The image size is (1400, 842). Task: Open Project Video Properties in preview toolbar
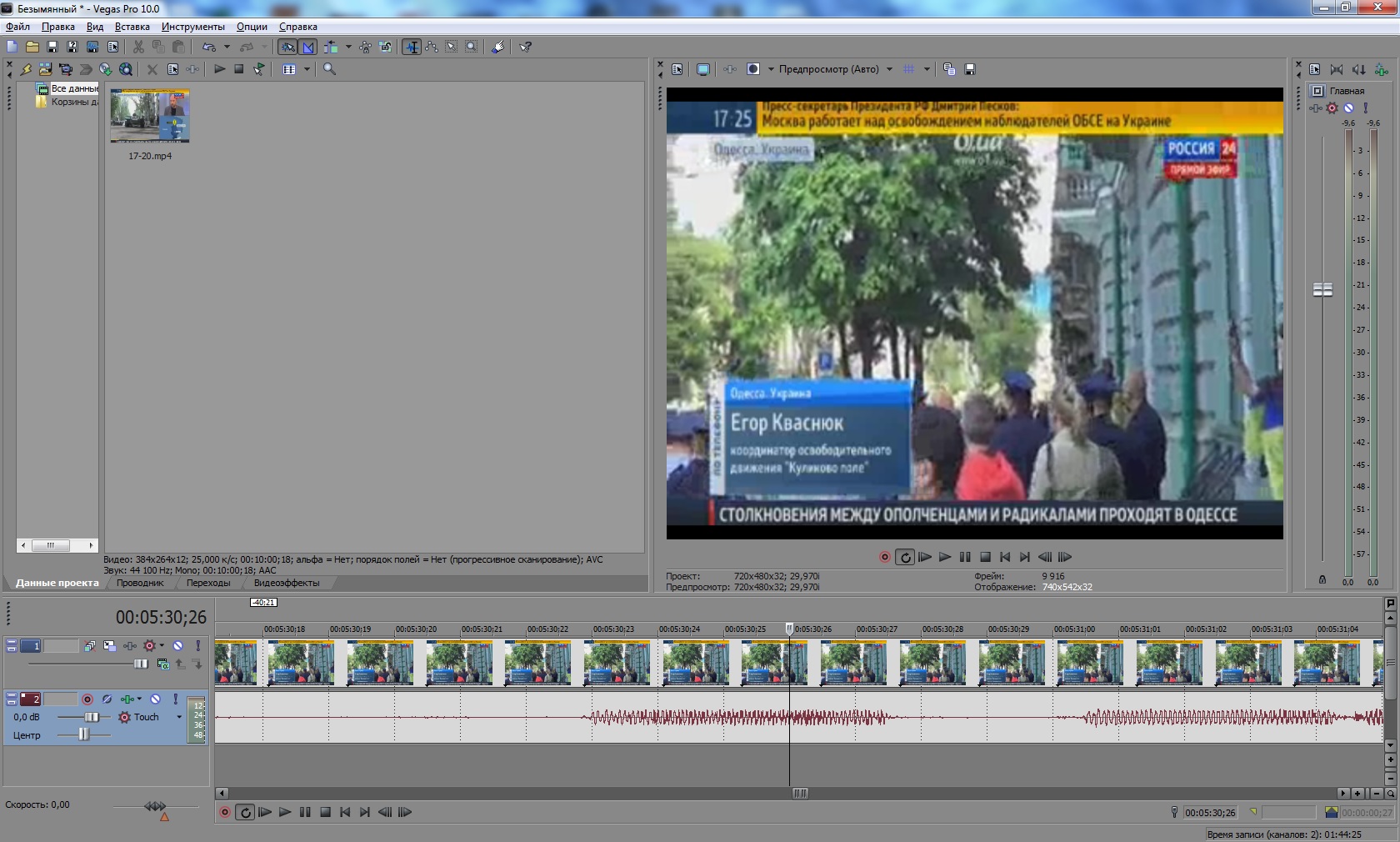click(x=677, y=69)
